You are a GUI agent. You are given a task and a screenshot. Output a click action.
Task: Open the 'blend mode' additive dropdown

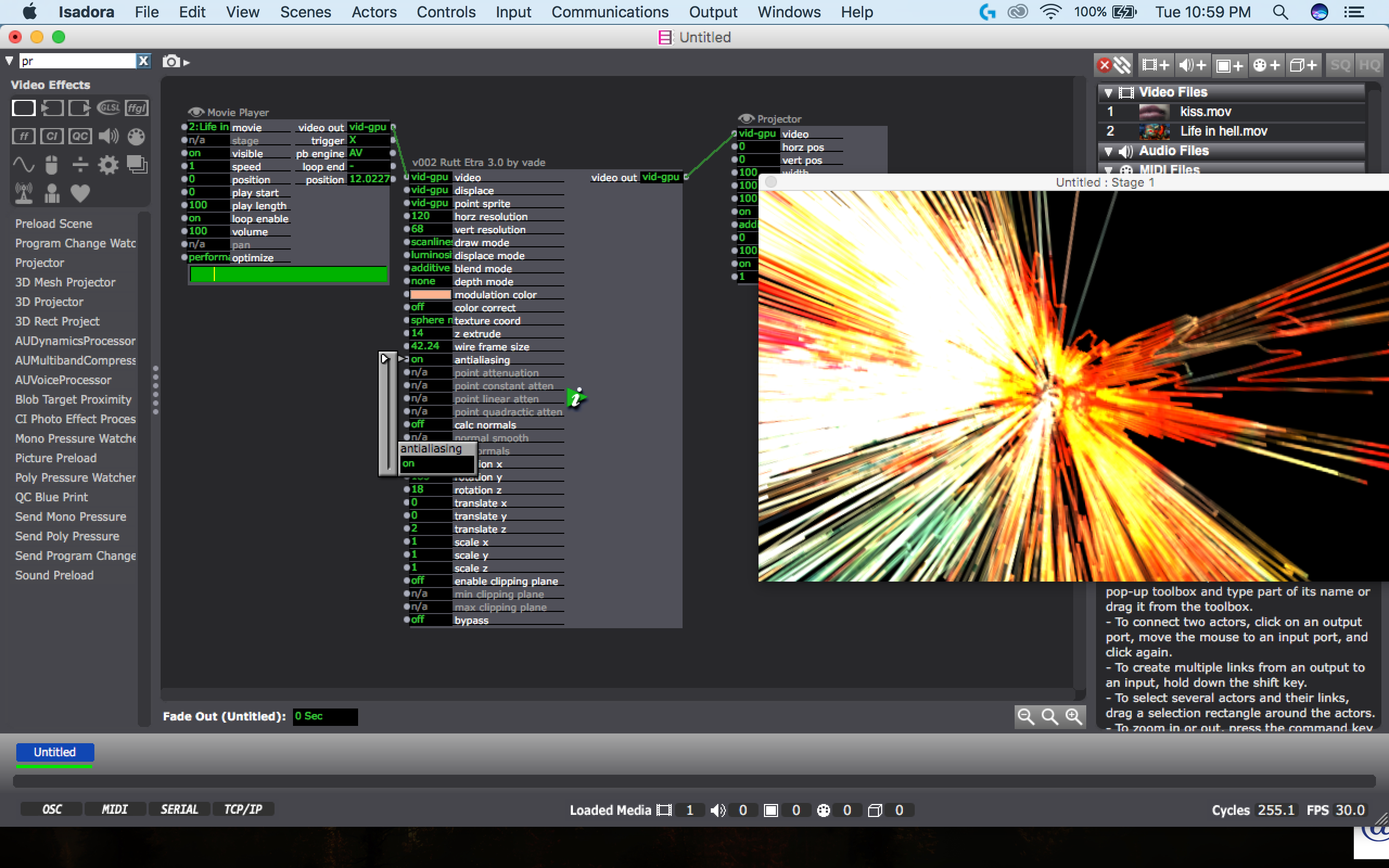coord(430,268)
